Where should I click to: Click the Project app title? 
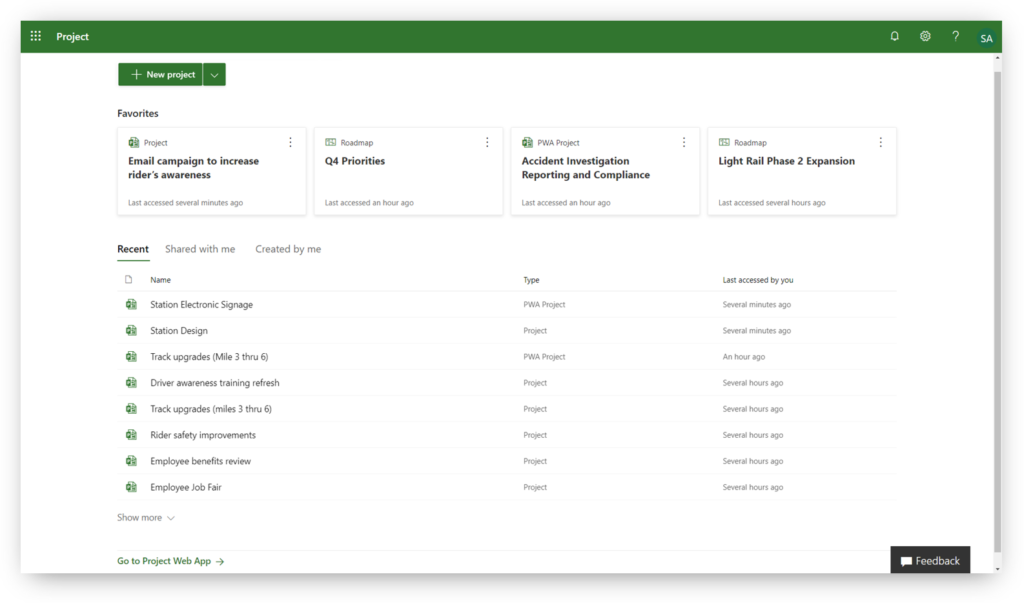click(72, 37)
